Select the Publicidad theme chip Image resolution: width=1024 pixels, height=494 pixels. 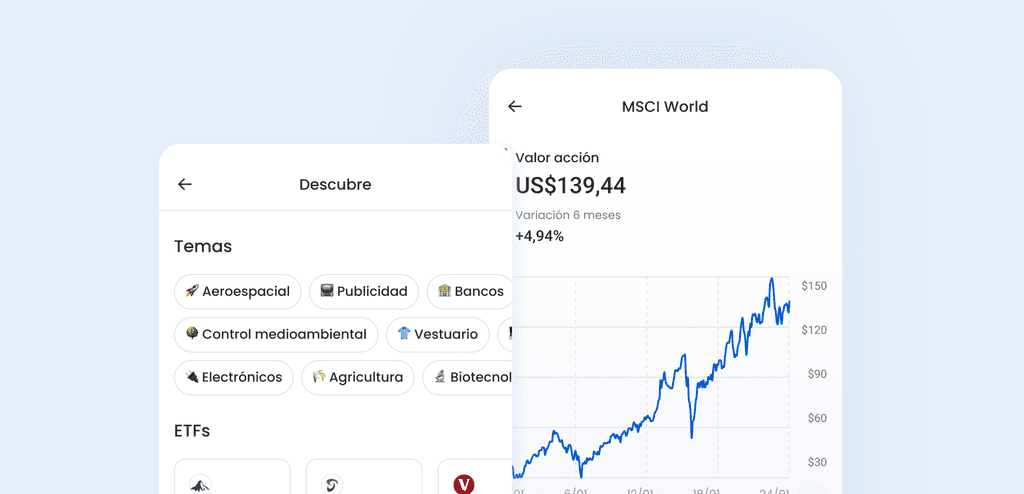tap(364, 291)
